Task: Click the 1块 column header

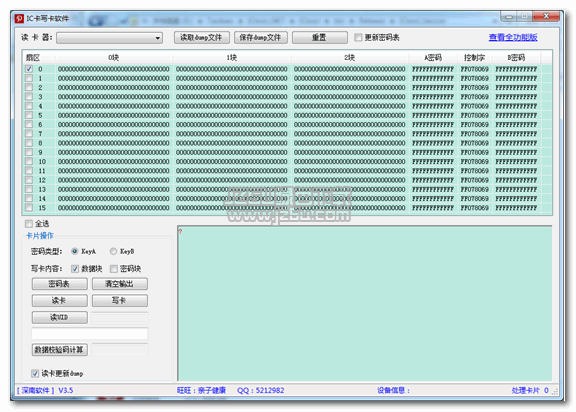Action: pos(231,58)
